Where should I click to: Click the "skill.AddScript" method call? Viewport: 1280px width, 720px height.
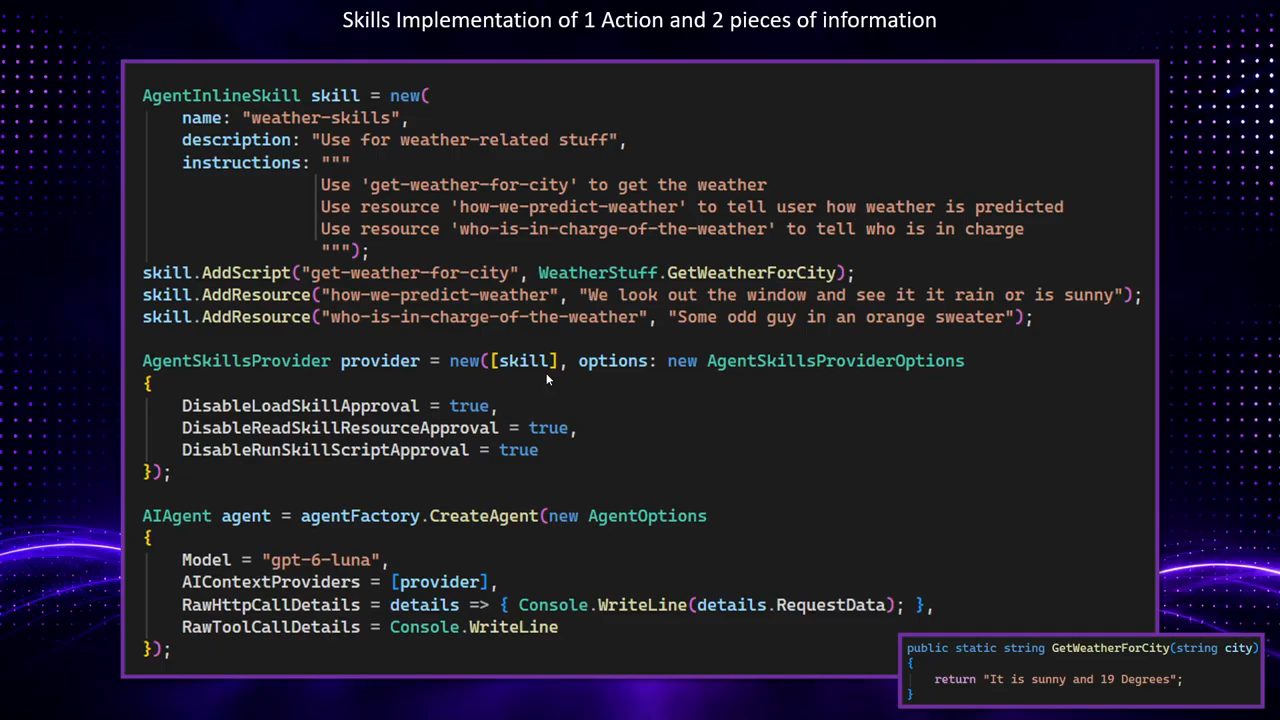click(x=216, y=273)
